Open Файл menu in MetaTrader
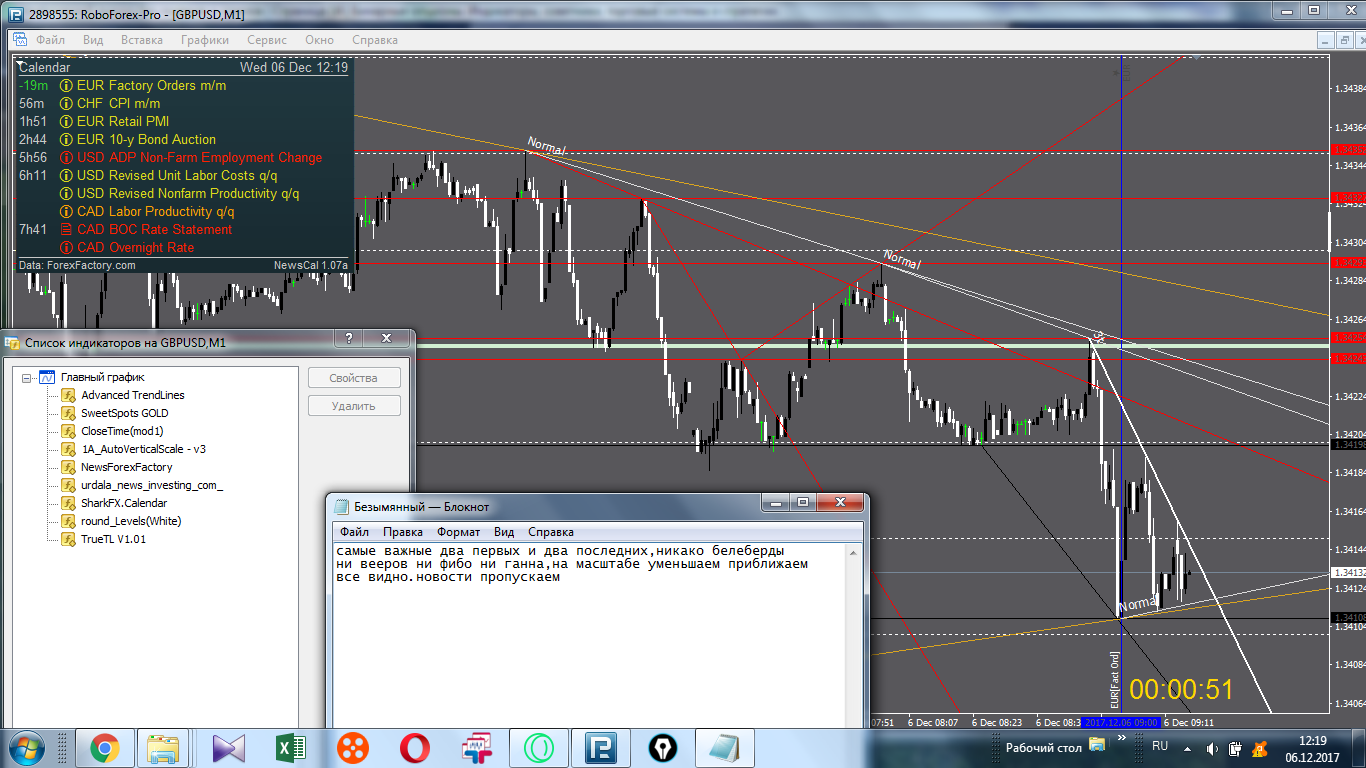This screenshot has width=1366, height=768. pos(50,40)
